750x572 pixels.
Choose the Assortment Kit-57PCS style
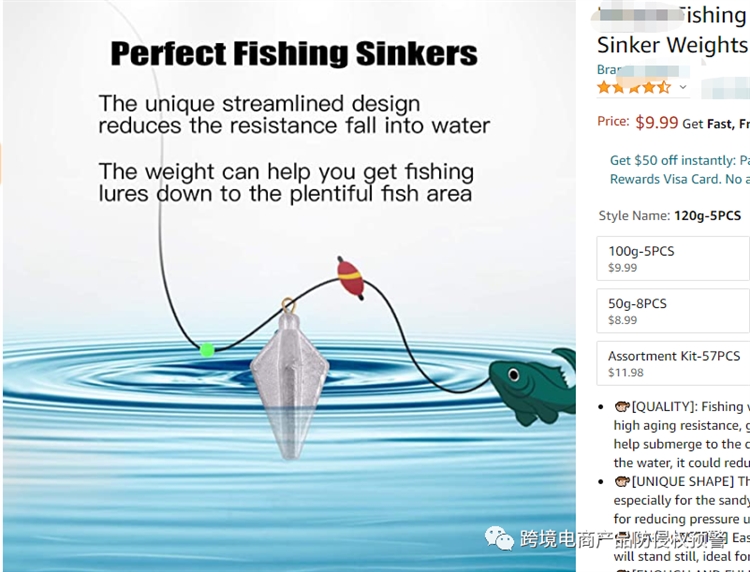674,363
